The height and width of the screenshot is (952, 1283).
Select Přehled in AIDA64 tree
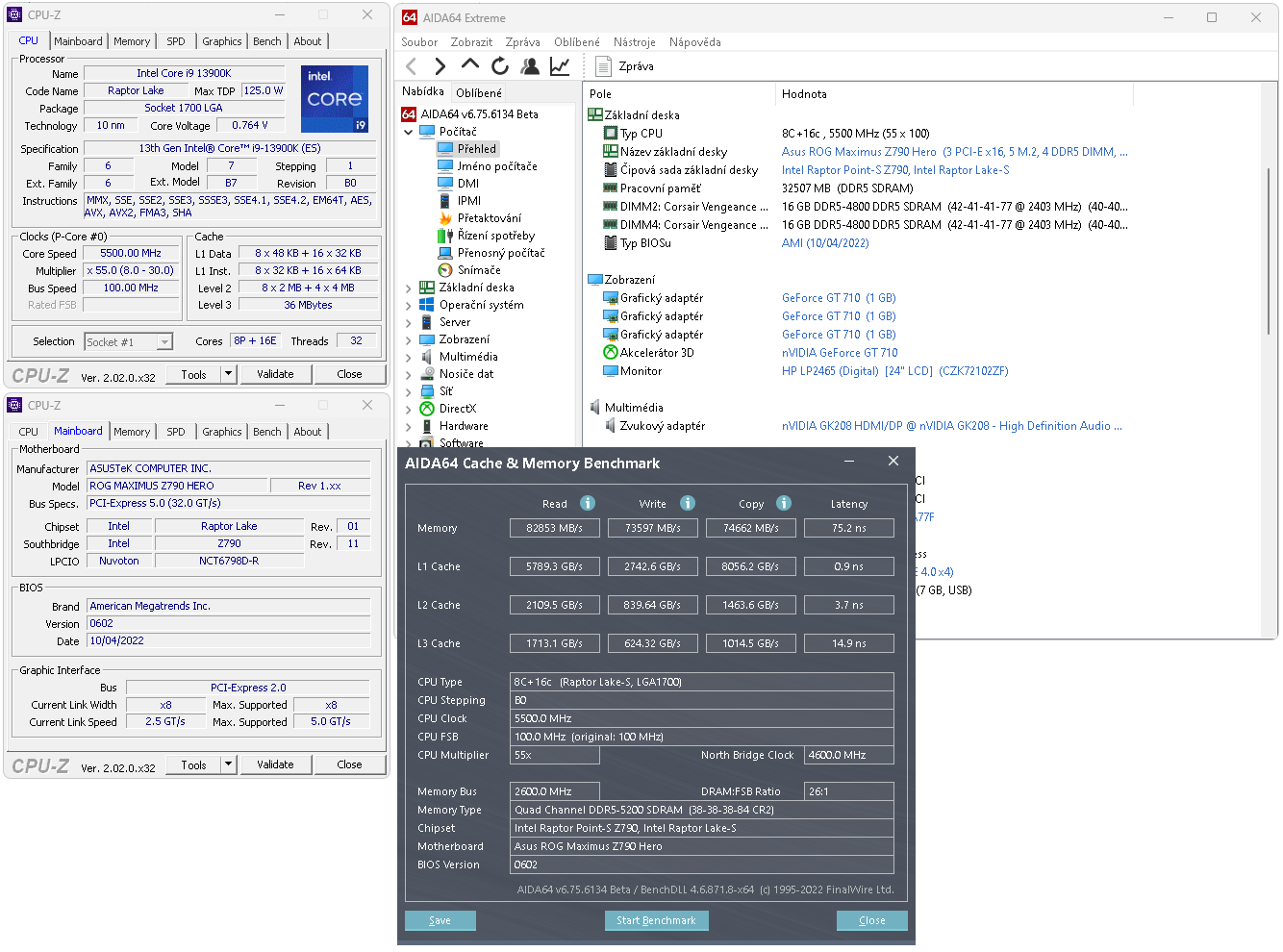[x=477, y=149]
